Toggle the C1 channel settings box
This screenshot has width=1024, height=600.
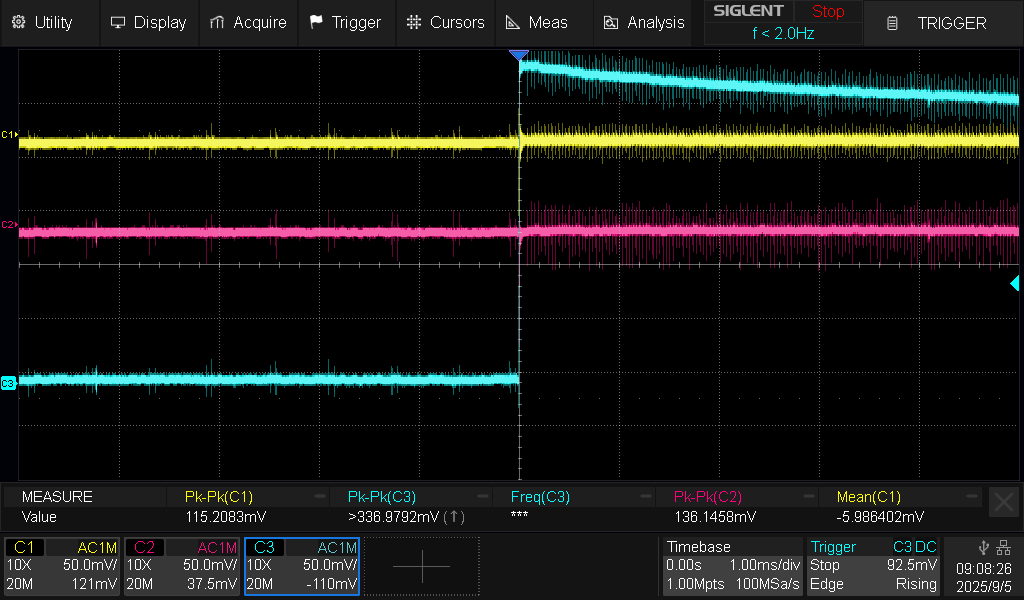pos(63,566)
